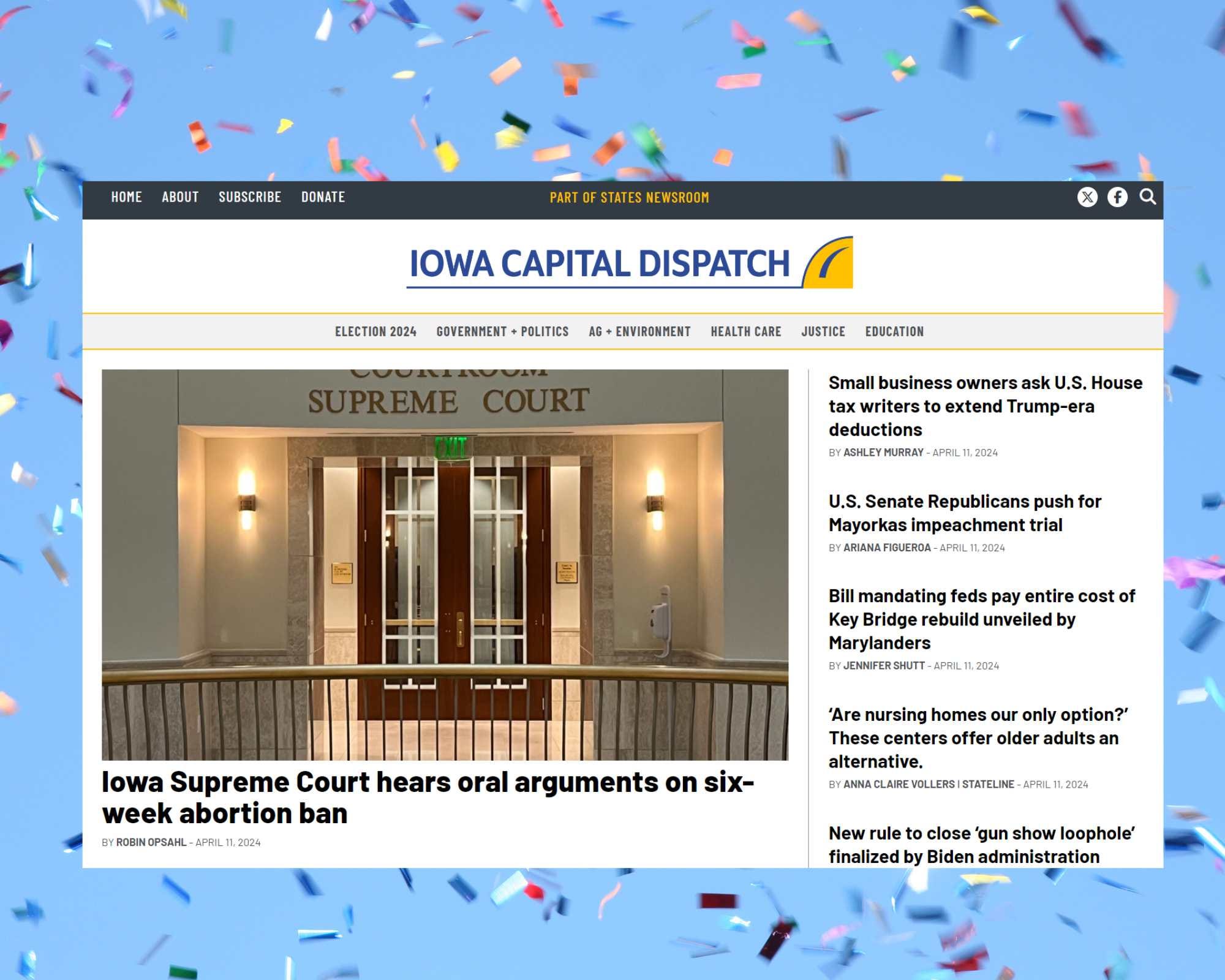View author Ashley Murray's page
The height and width of the screenshot is (980, 1225).
tap(883, 453)
